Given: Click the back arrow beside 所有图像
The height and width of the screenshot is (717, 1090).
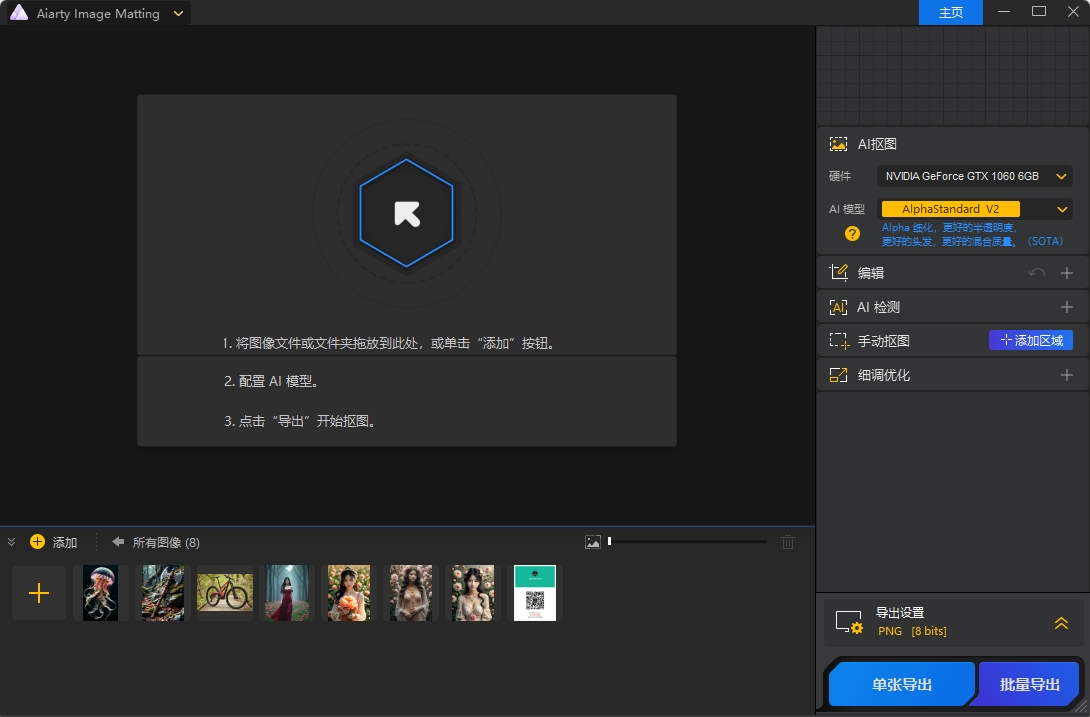Looking at the screenshot, I should tap(118, 542).
